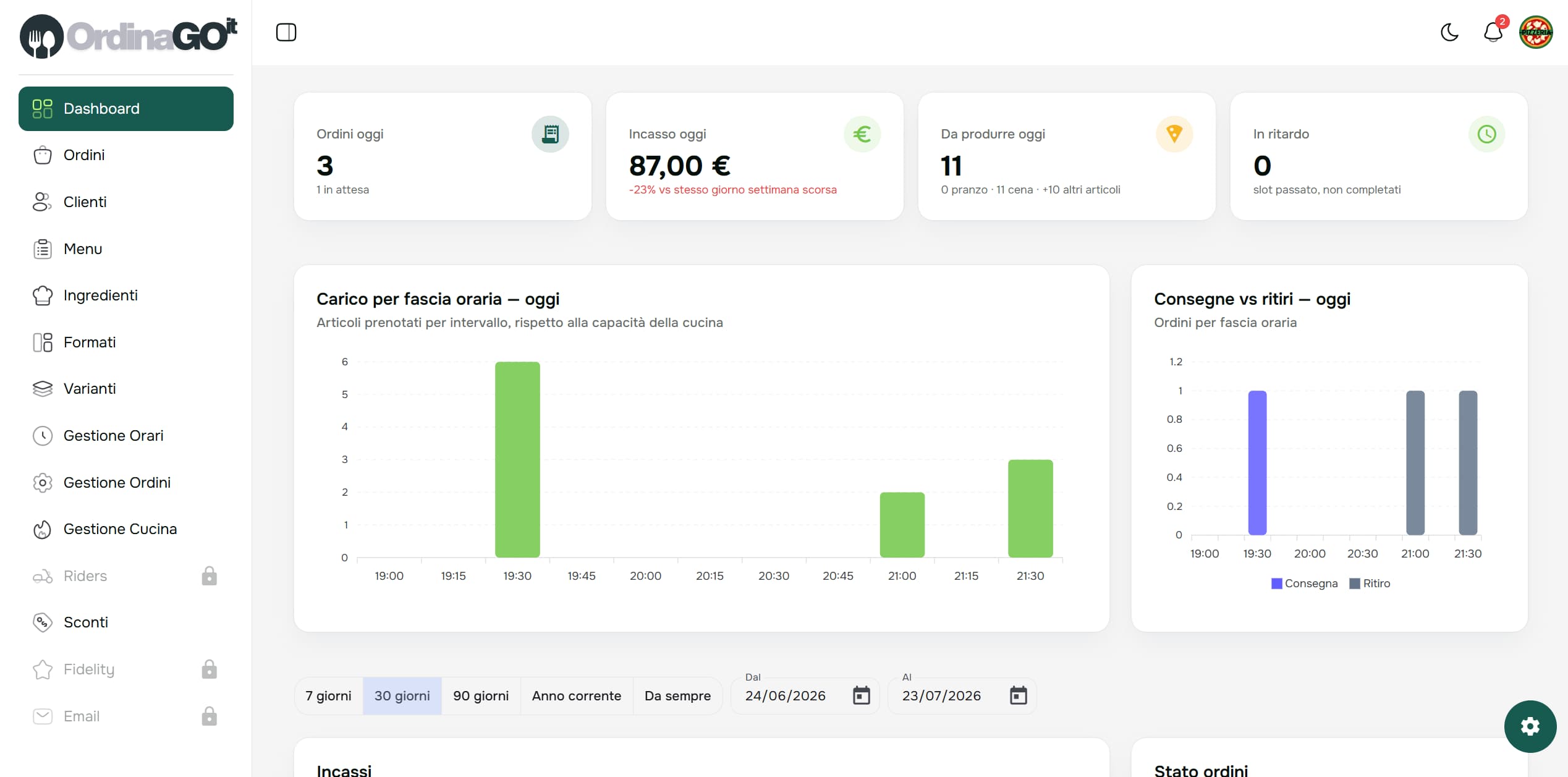
Task: Click '0 pranzo · 11 cena · +10 altri articoli'
Action: click(x=1030, y=190)
